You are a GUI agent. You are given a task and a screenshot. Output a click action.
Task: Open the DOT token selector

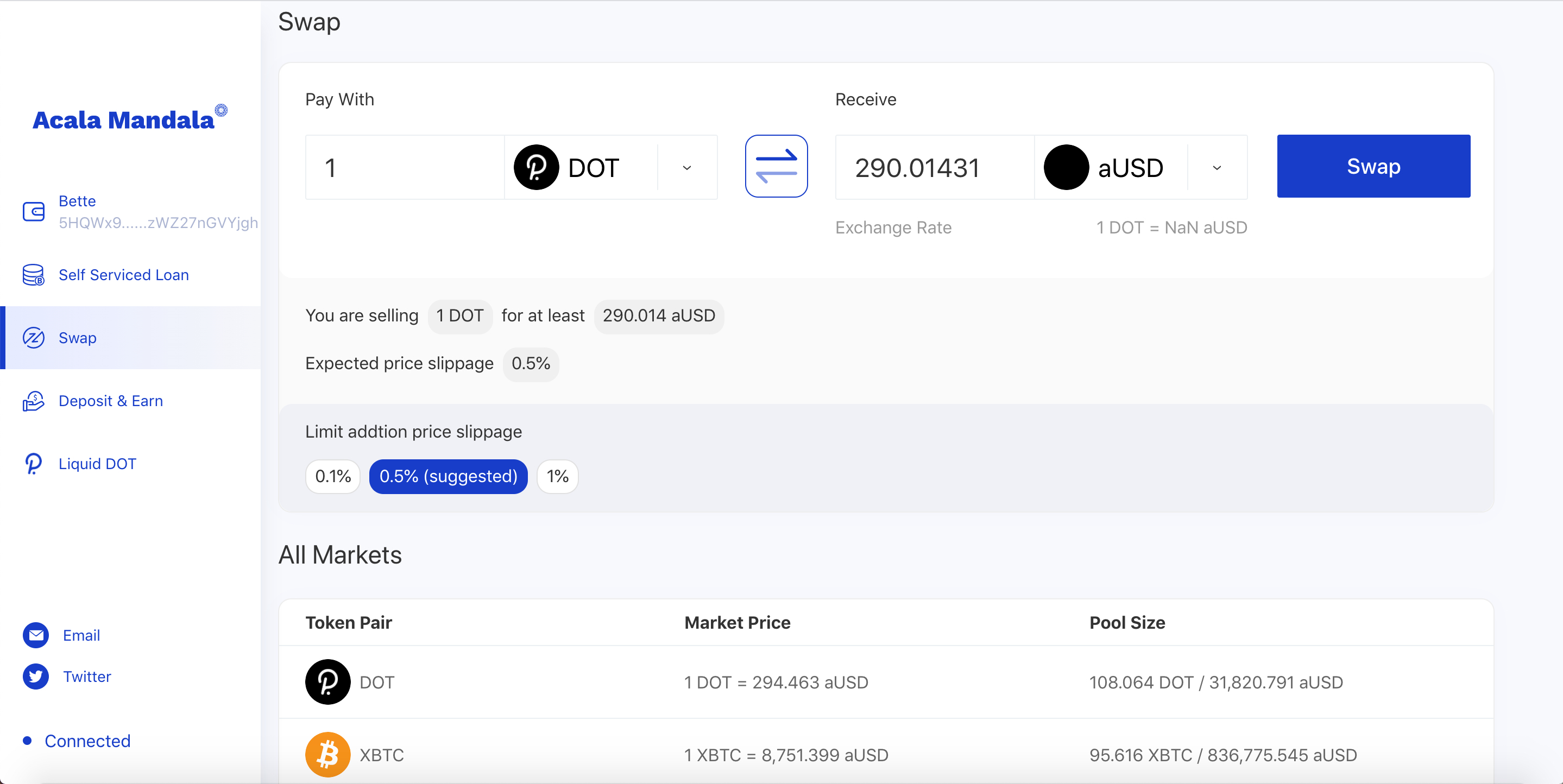pyautogui.click(x=611, y=167)
